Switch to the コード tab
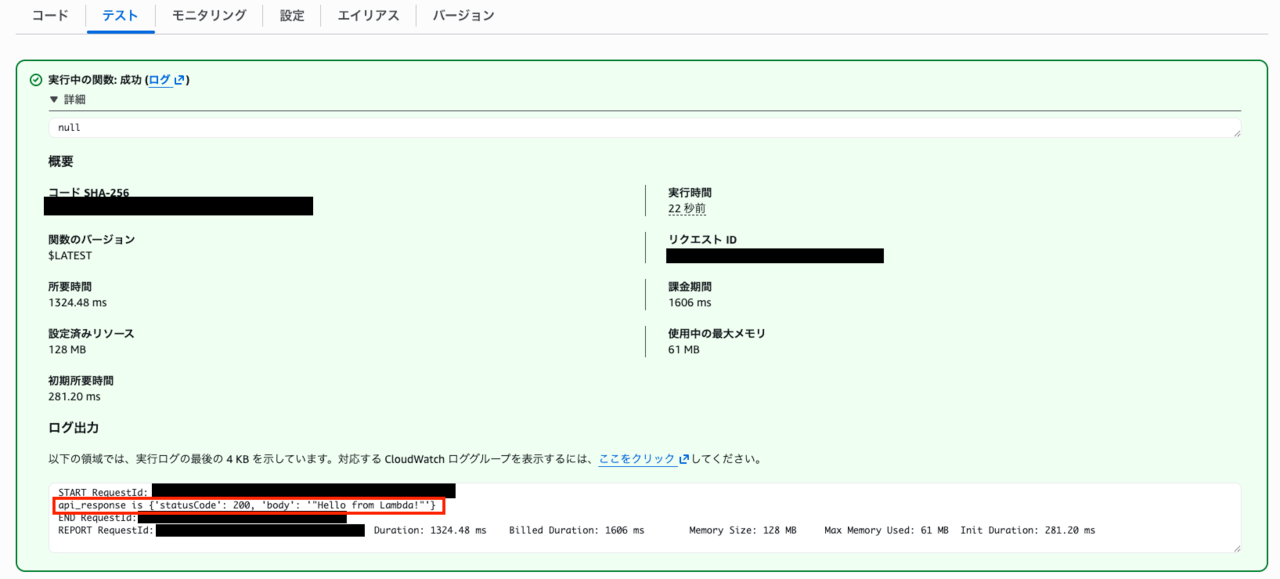 (50, 16)
